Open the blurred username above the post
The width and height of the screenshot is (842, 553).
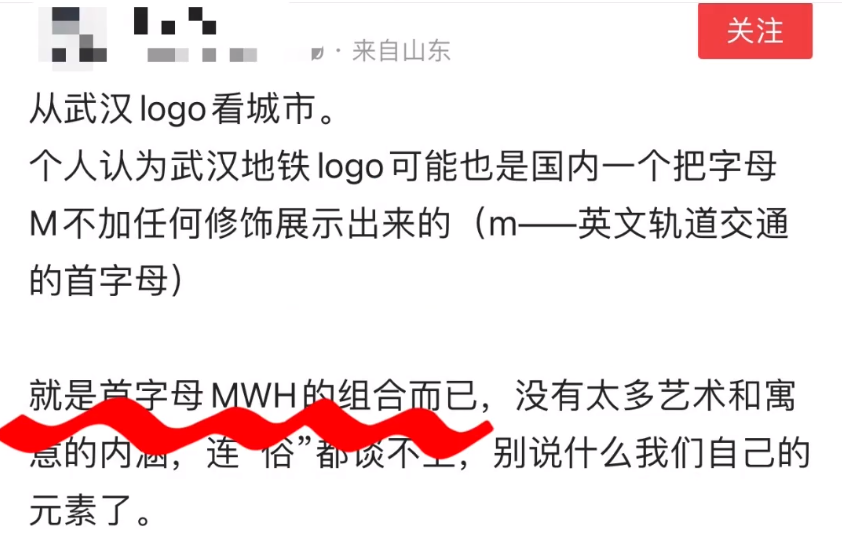tap(175, 21)
